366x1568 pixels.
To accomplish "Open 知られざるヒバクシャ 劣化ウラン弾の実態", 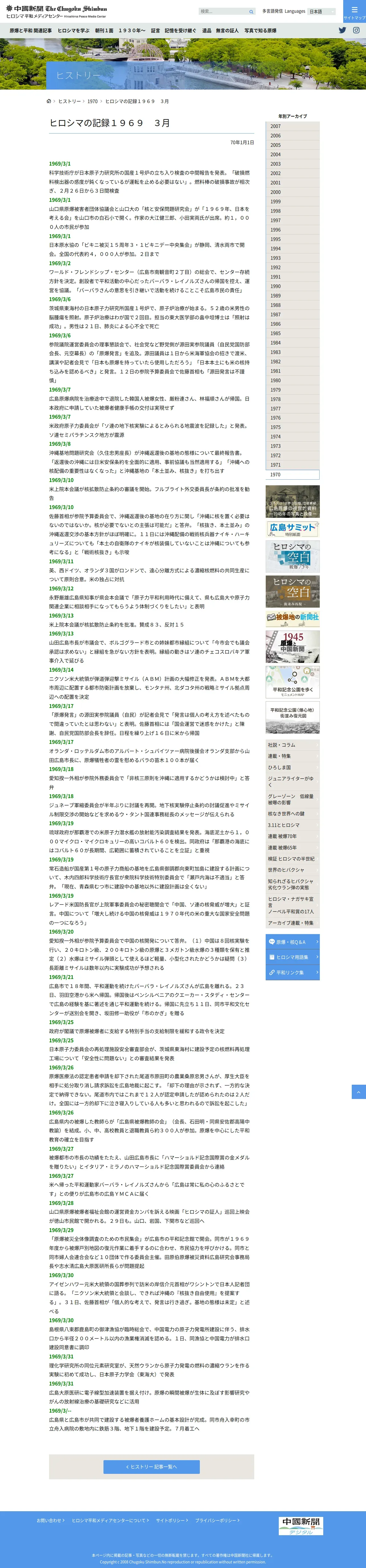I will coord(292,884).
